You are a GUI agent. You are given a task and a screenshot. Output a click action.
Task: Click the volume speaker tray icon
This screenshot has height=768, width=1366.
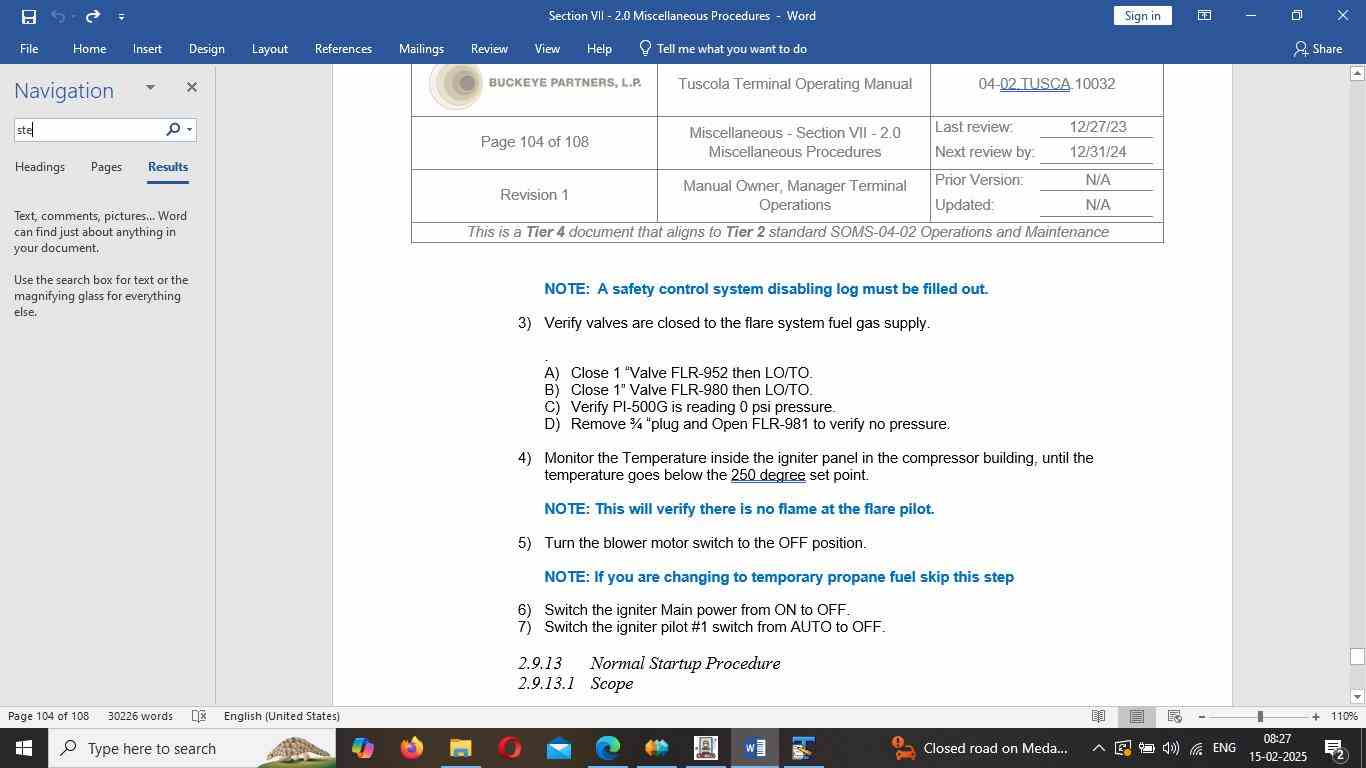pos(1171,748)
